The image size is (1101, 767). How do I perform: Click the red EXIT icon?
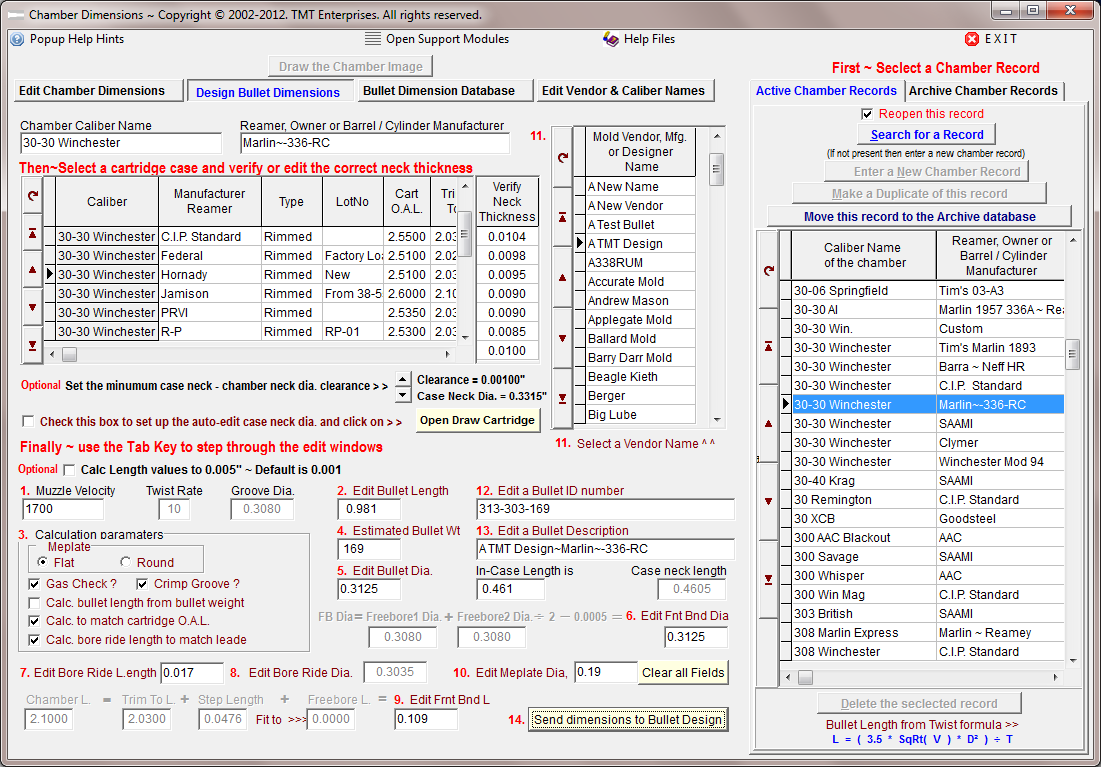[x=971, y=39]
